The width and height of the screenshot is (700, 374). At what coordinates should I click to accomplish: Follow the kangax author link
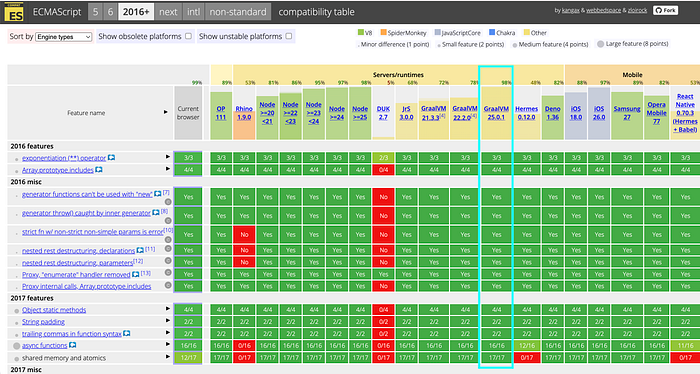click(x=570, y=10)
